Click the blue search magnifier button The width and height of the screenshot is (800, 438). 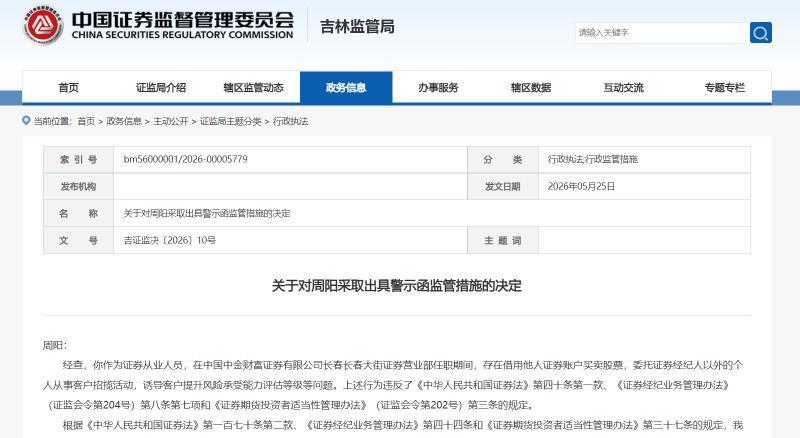pyautogui.click(x=761, y=33)
